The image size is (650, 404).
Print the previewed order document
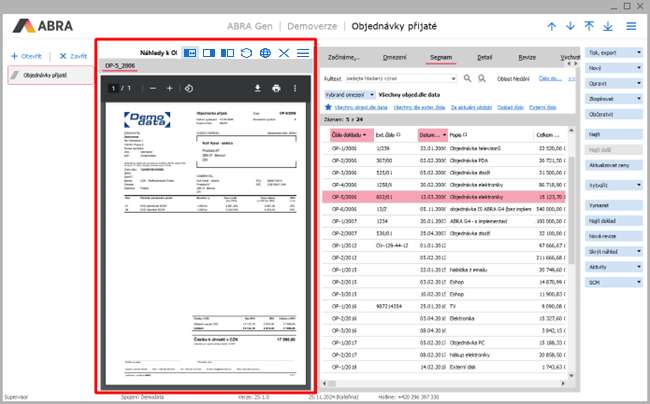click(x=276, y=89)
